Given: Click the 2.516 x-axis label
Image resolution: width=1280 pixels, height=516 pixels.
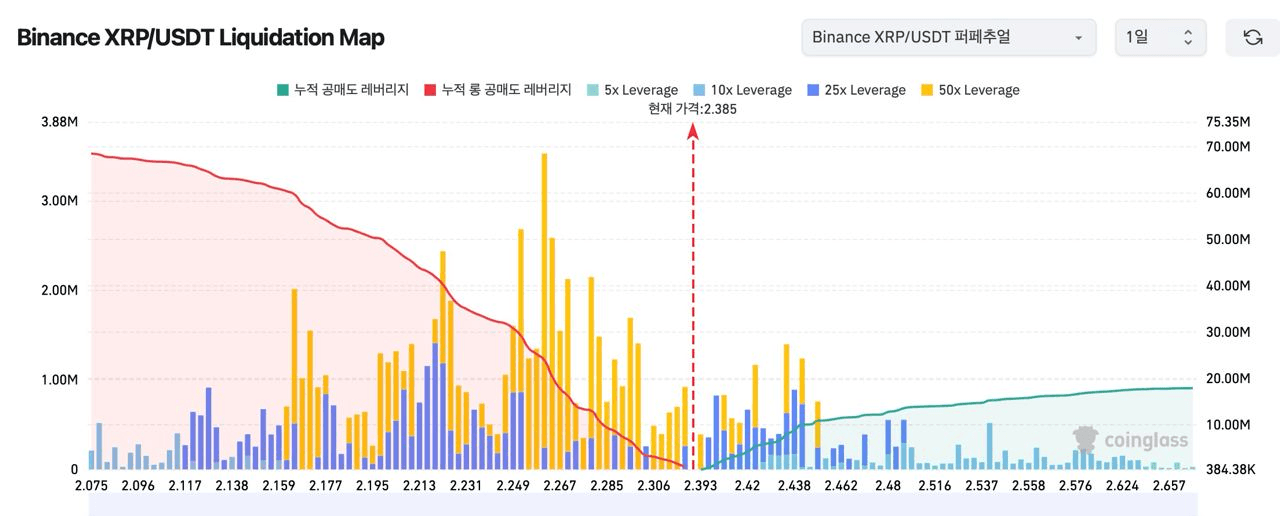Looking at the screenshot, I should click(x=935, y=486).
